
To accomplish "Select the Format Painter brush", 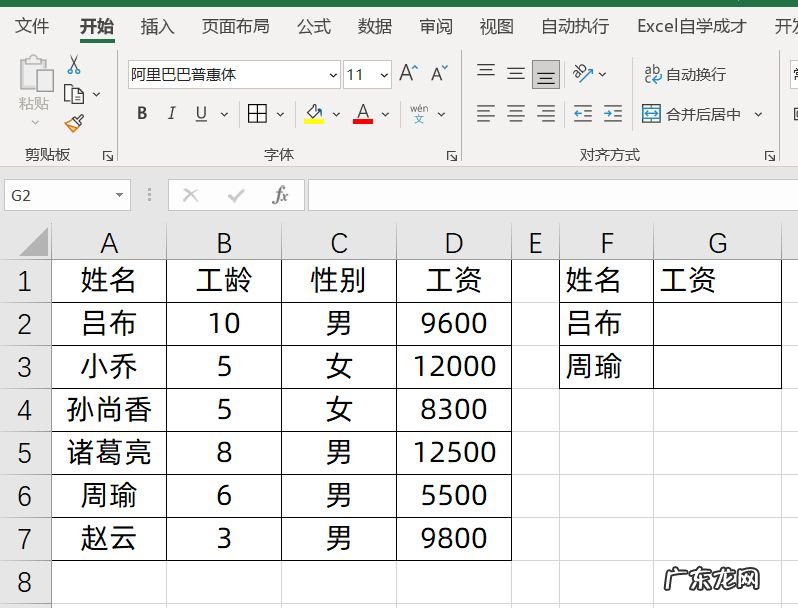I will pos(74,123).
